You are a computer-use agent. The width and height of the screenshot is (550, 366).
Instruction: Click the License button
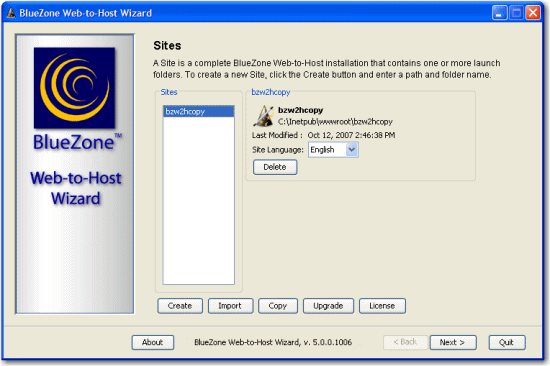point(382,306)
